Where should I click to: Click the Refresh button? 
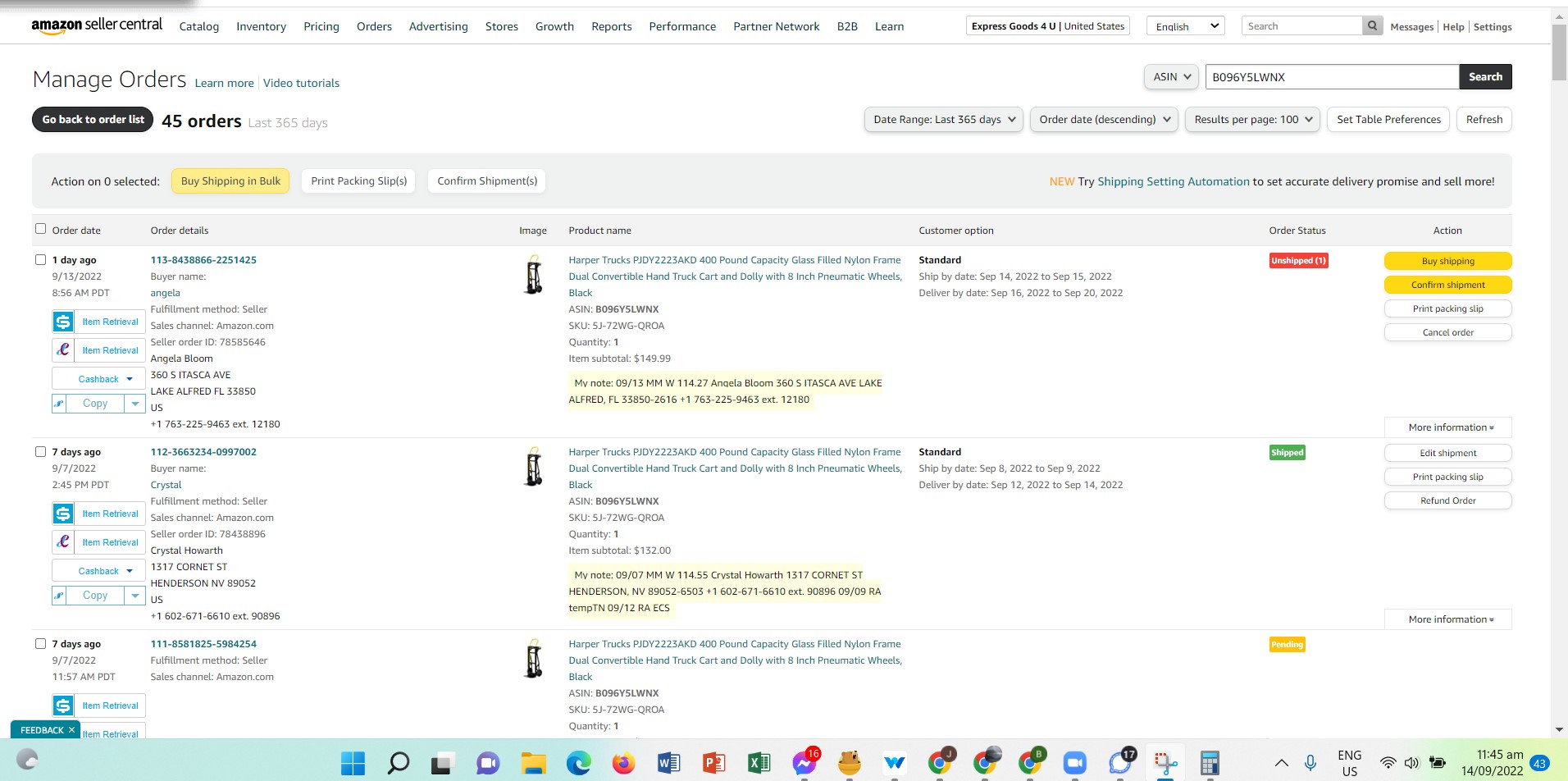click(x=1484, y=120)
